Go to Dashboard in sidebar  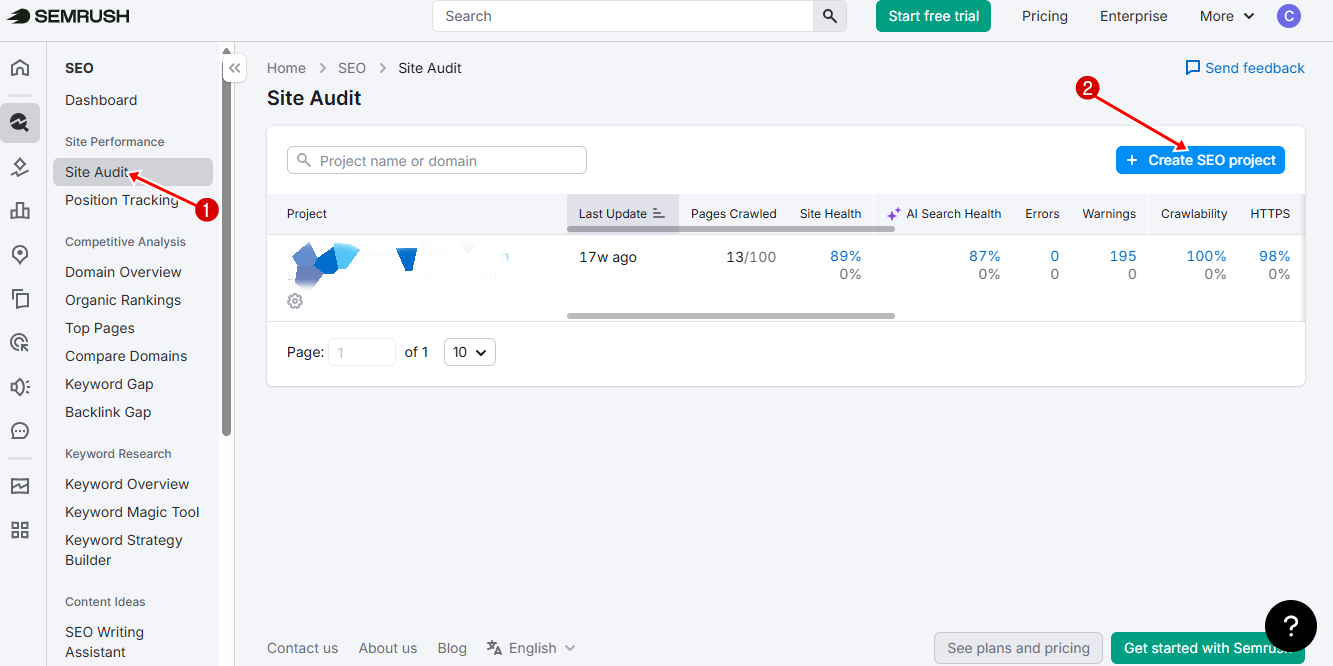point(101,100)
